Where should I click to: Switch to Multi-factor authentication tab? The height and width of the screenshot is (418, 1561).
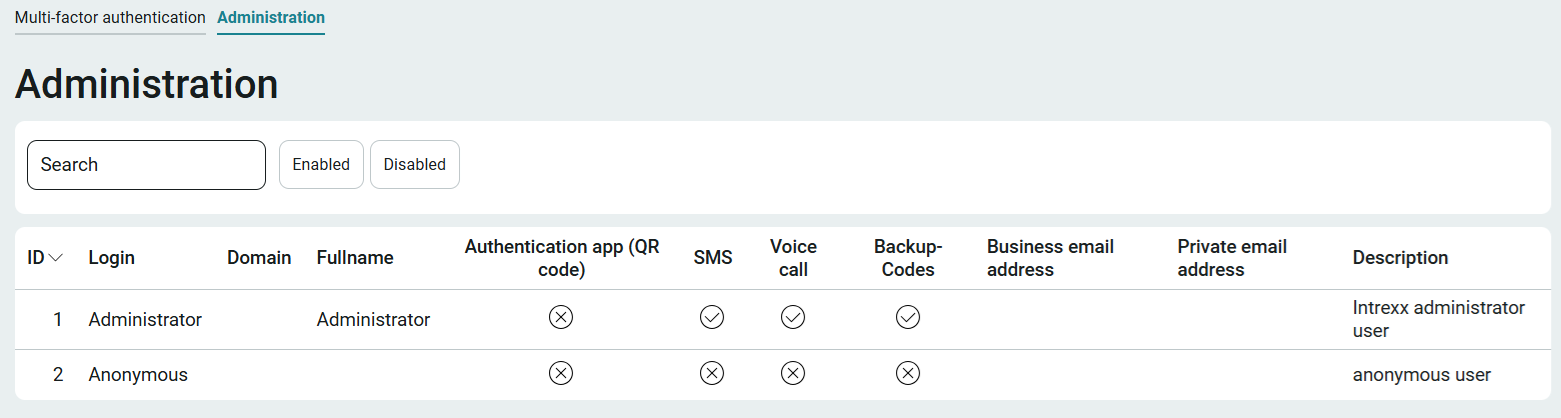[x=110, y=18]
